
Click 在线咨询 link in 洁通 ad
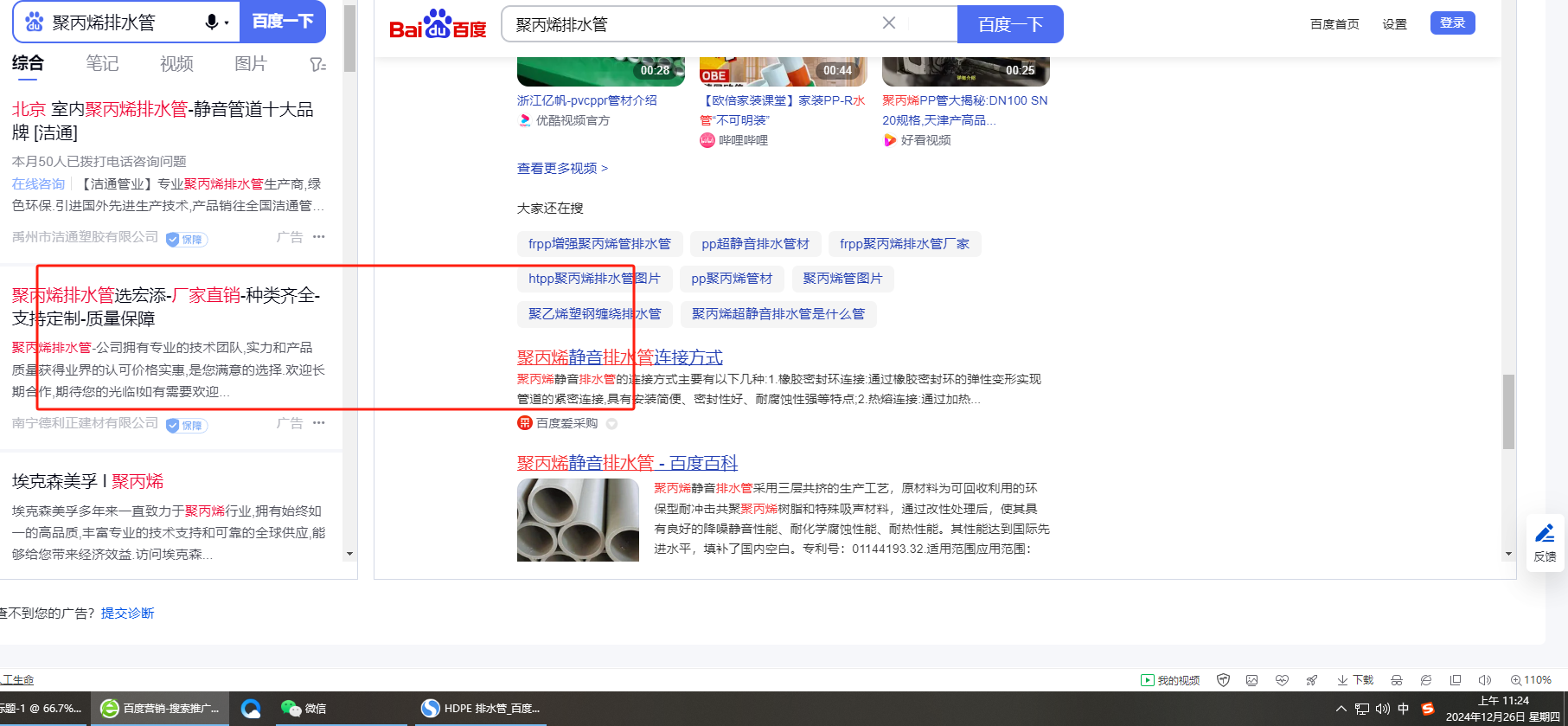(x=38, y=183)
